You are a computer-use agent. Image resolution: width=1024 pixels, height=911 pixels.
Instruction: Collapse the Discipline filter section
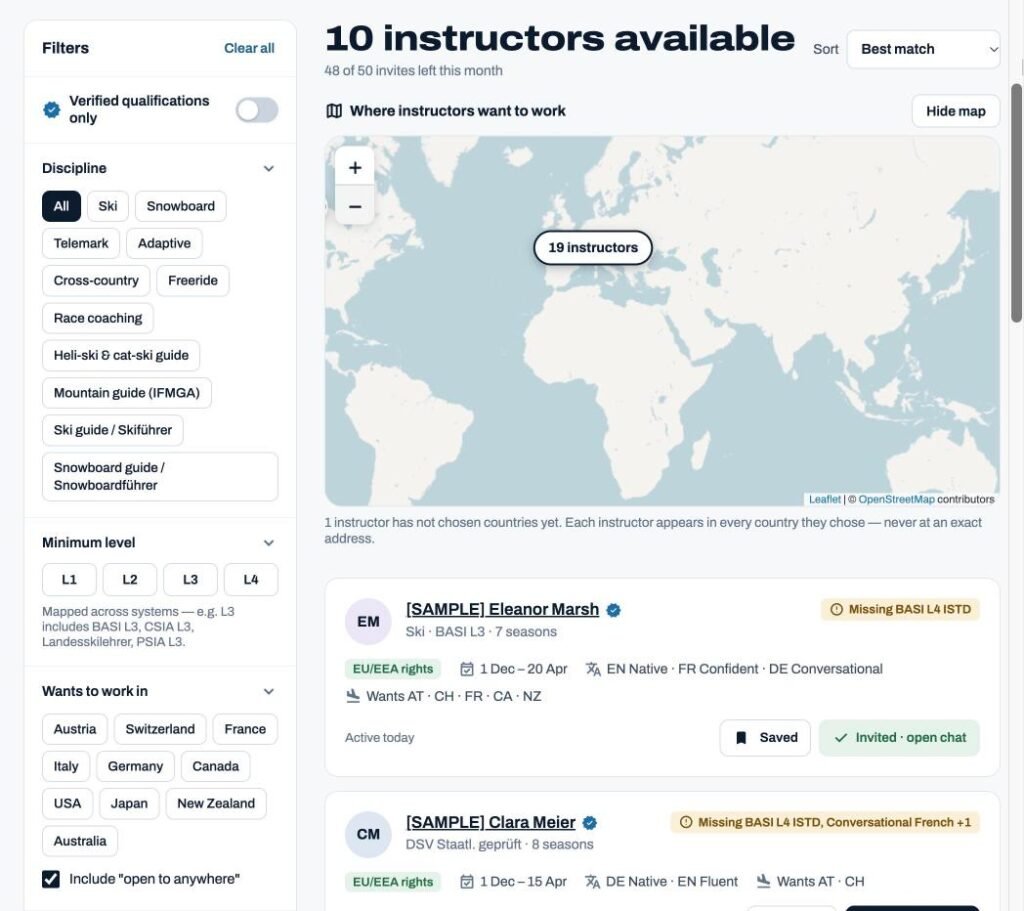point(268,168)
